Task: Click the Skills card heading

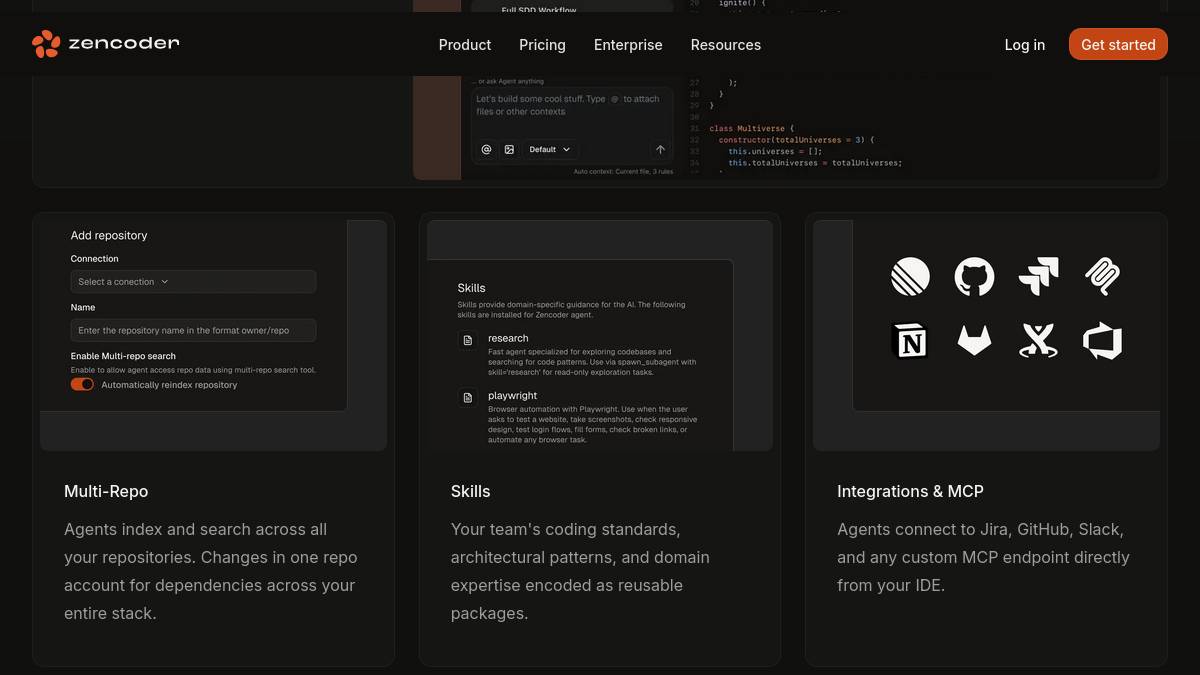Action: (x=470, y=491)
